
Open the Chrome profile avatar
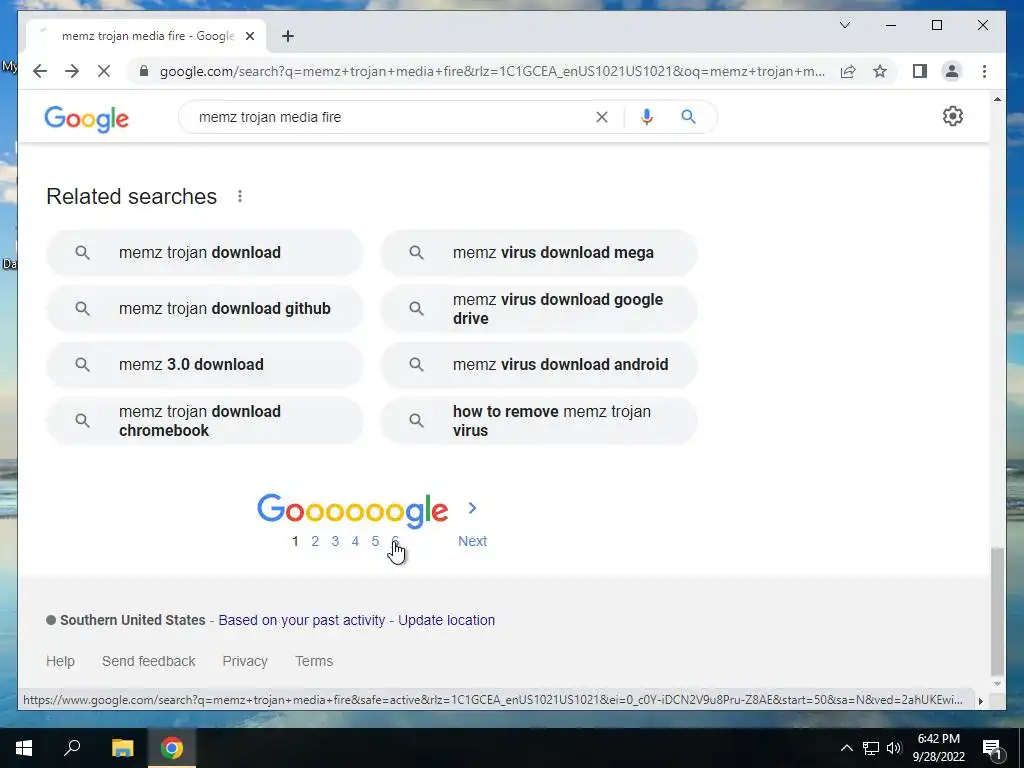952,71
